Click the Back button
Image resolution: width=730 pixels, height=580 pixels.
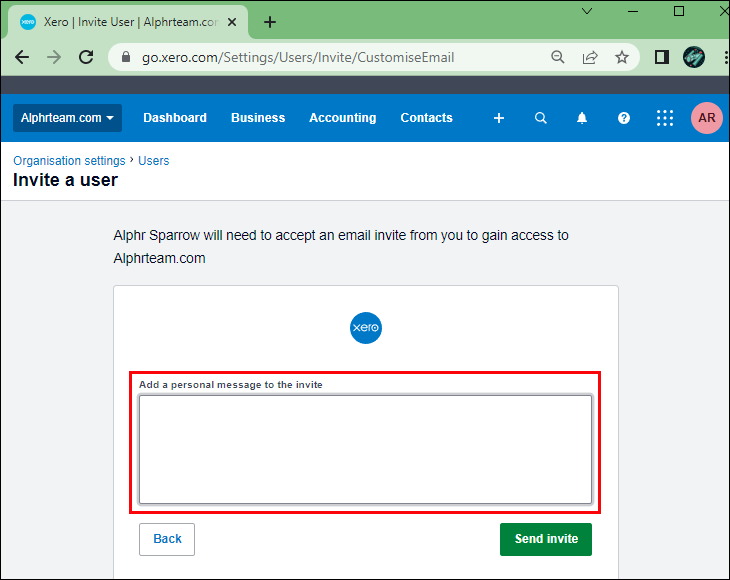[167, 539]
